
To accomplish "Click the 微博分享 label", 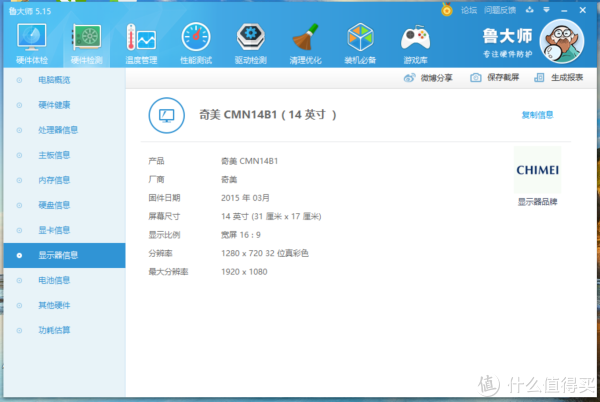I will point(437,78).
